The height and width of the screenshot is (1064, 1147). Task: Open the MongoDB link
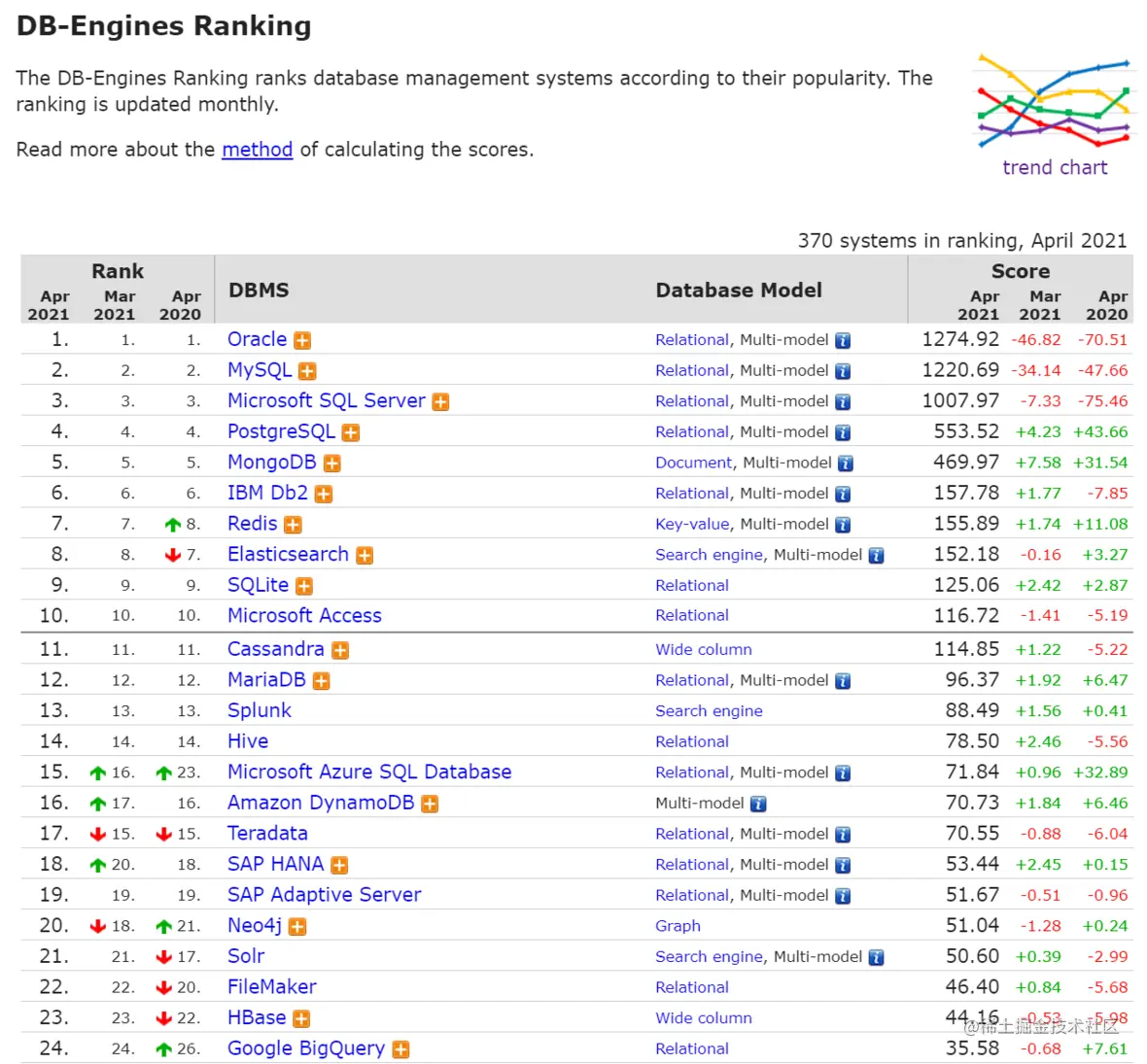click(272, 463)
